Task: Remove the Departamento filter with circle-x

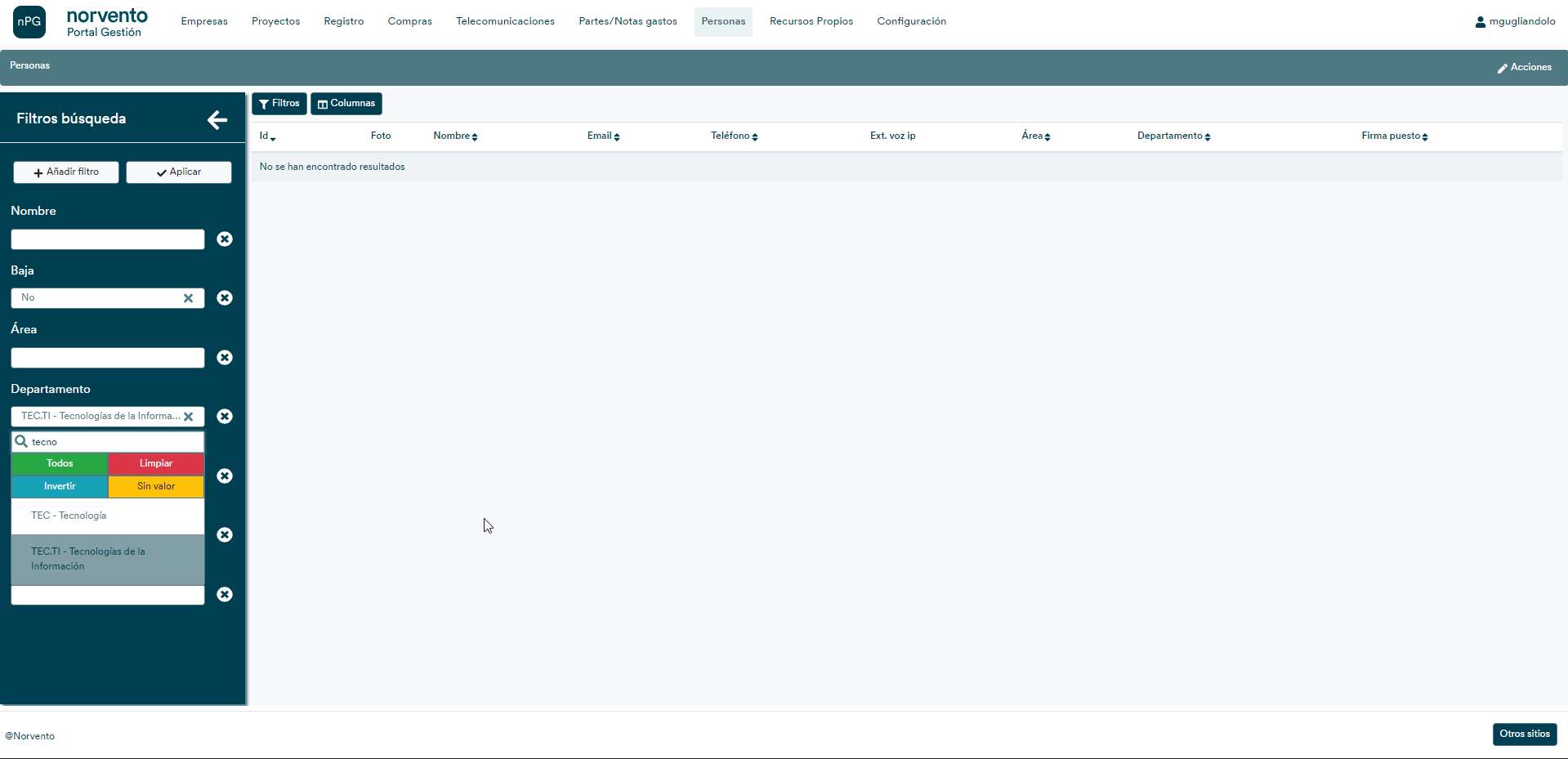Action: pyautogui.click(x=225, y=417)
